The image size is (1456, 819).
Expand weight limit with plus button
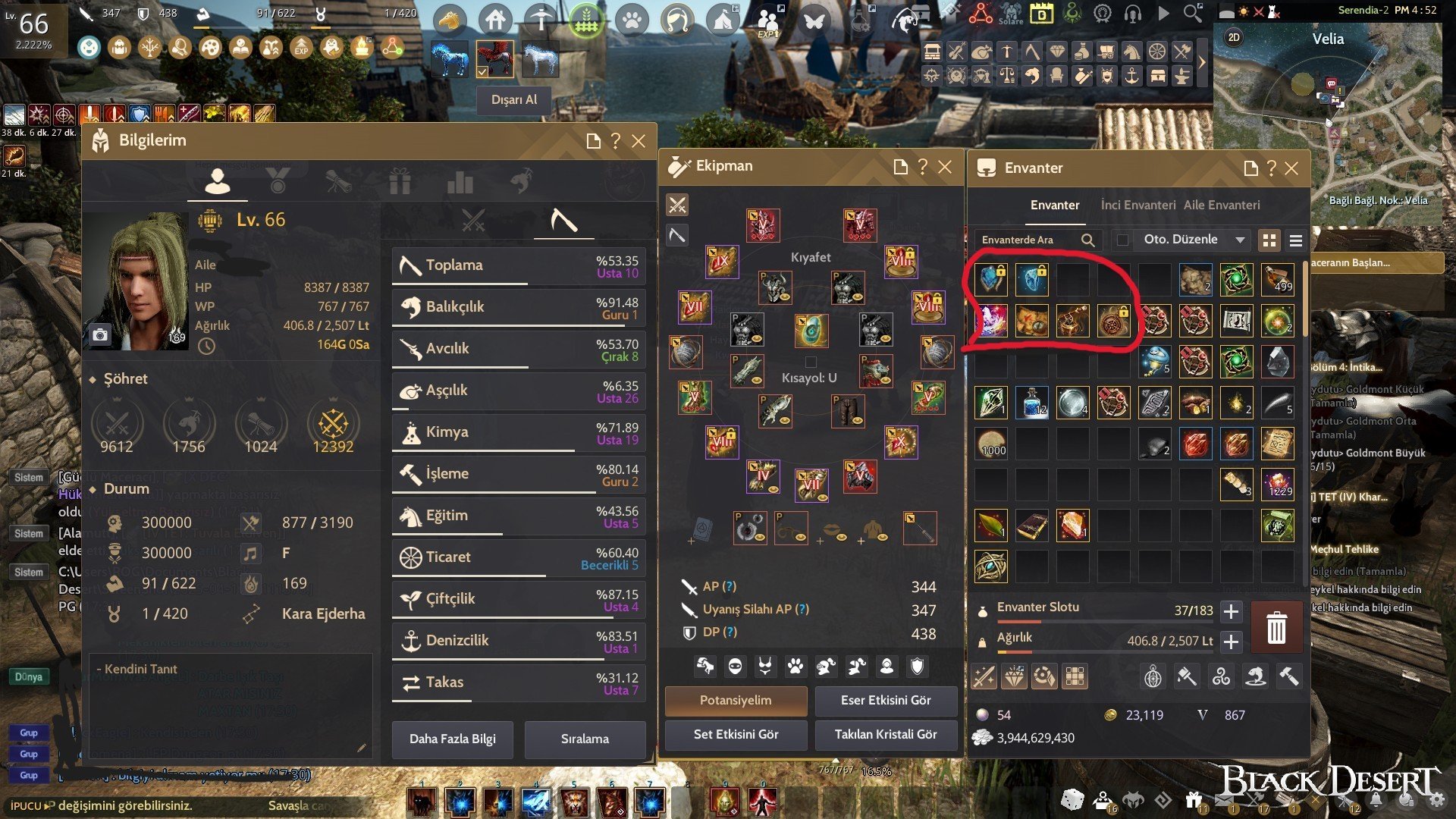1231,642
